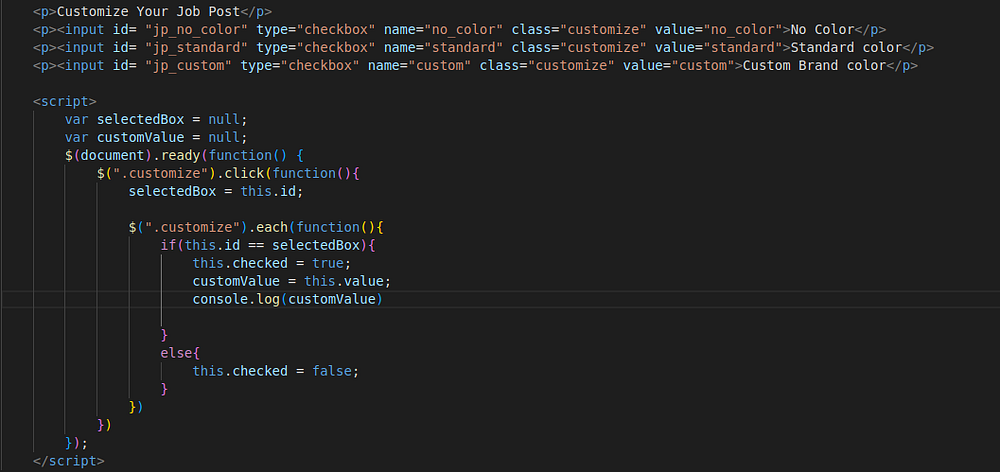Screen dimensions: 1000x472
Task: Click the opening <script> tag
Action: pos(65,101)
